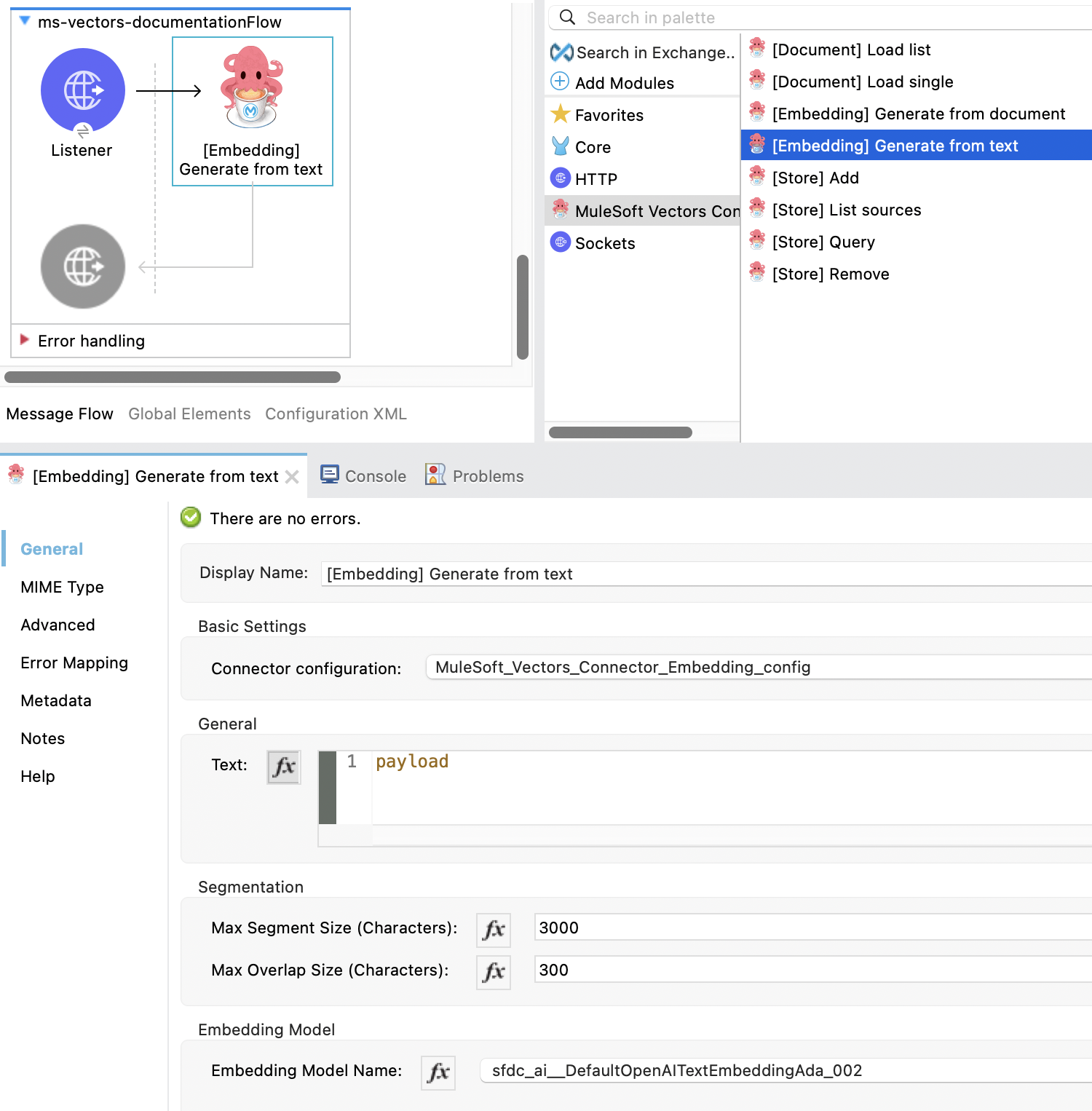Click Max Segment Size field 3000

[813, 928]
